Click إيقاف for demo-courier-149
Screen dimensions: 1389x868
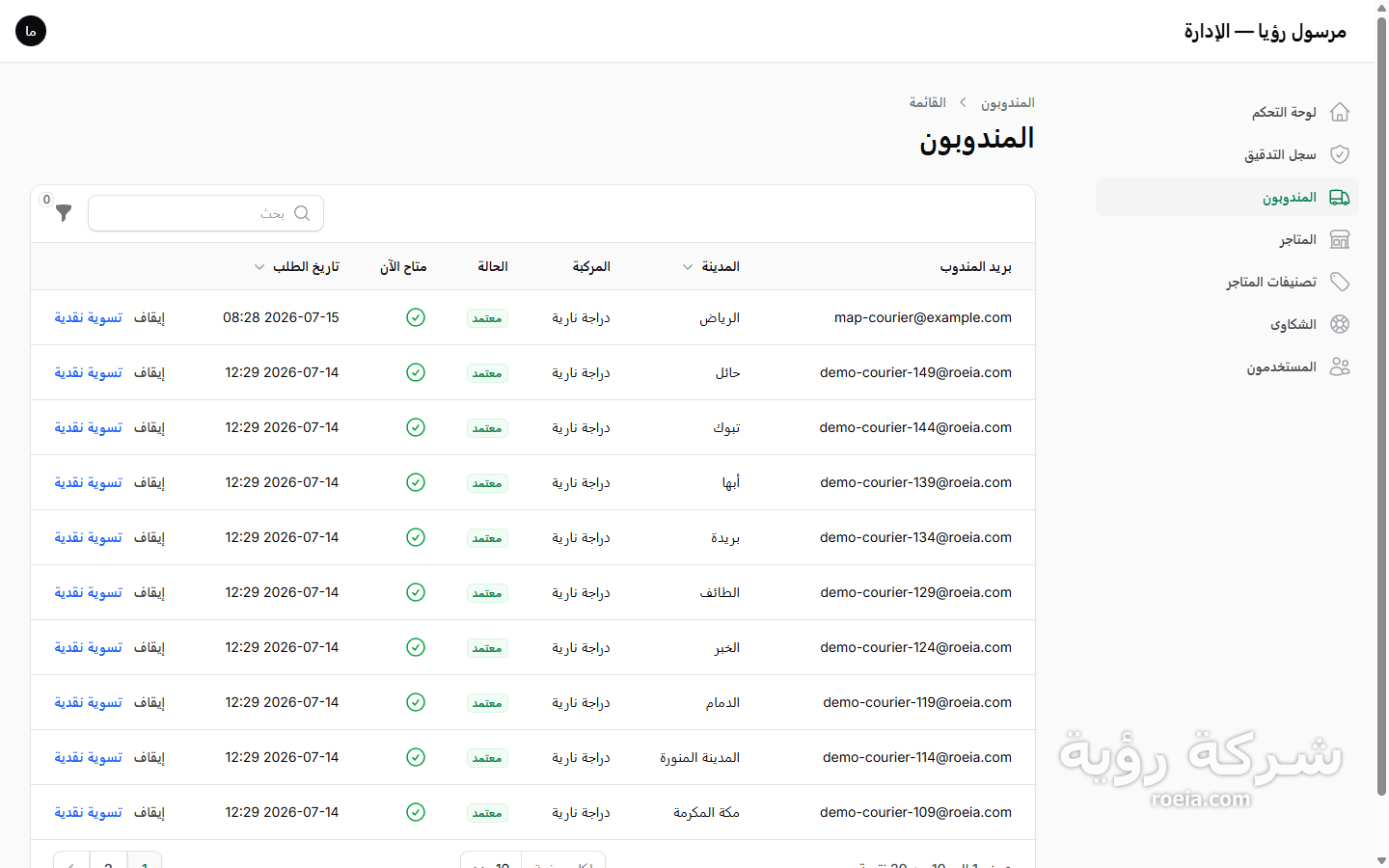pos(150,372)
